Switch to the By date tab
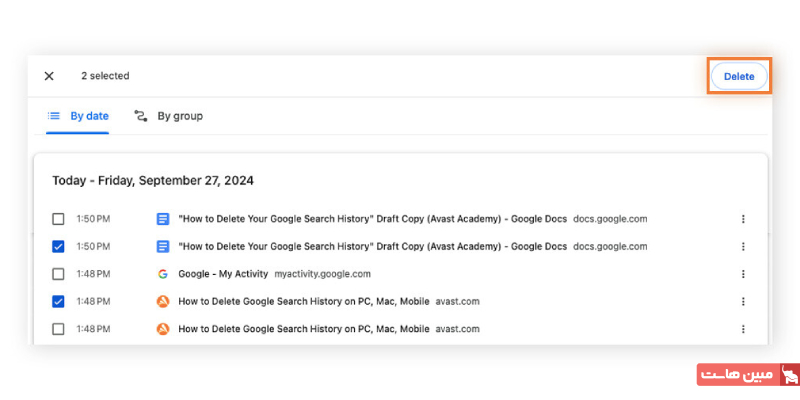 tap(79, 116)
